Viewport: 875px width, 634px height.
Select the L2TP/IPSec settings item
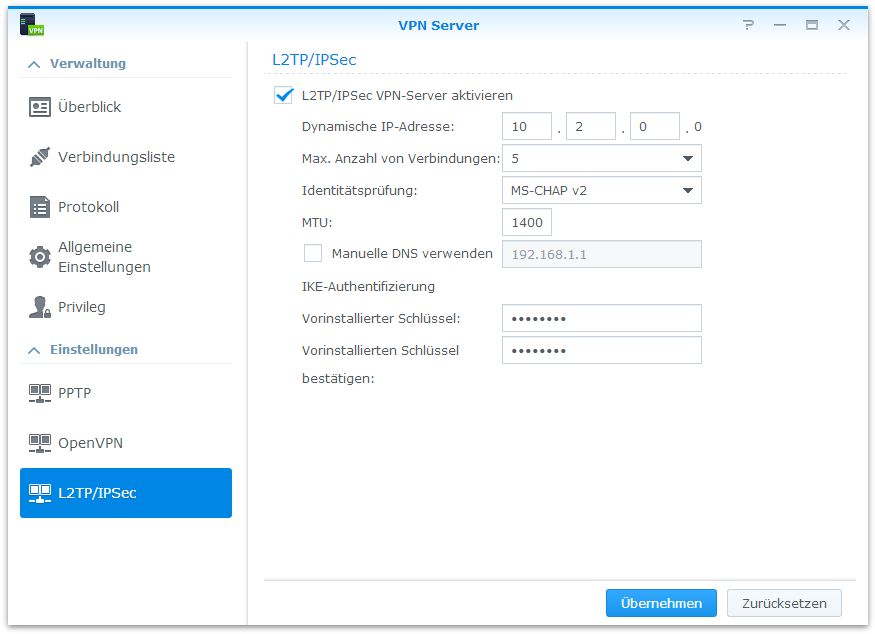click(x=126, y=493)
